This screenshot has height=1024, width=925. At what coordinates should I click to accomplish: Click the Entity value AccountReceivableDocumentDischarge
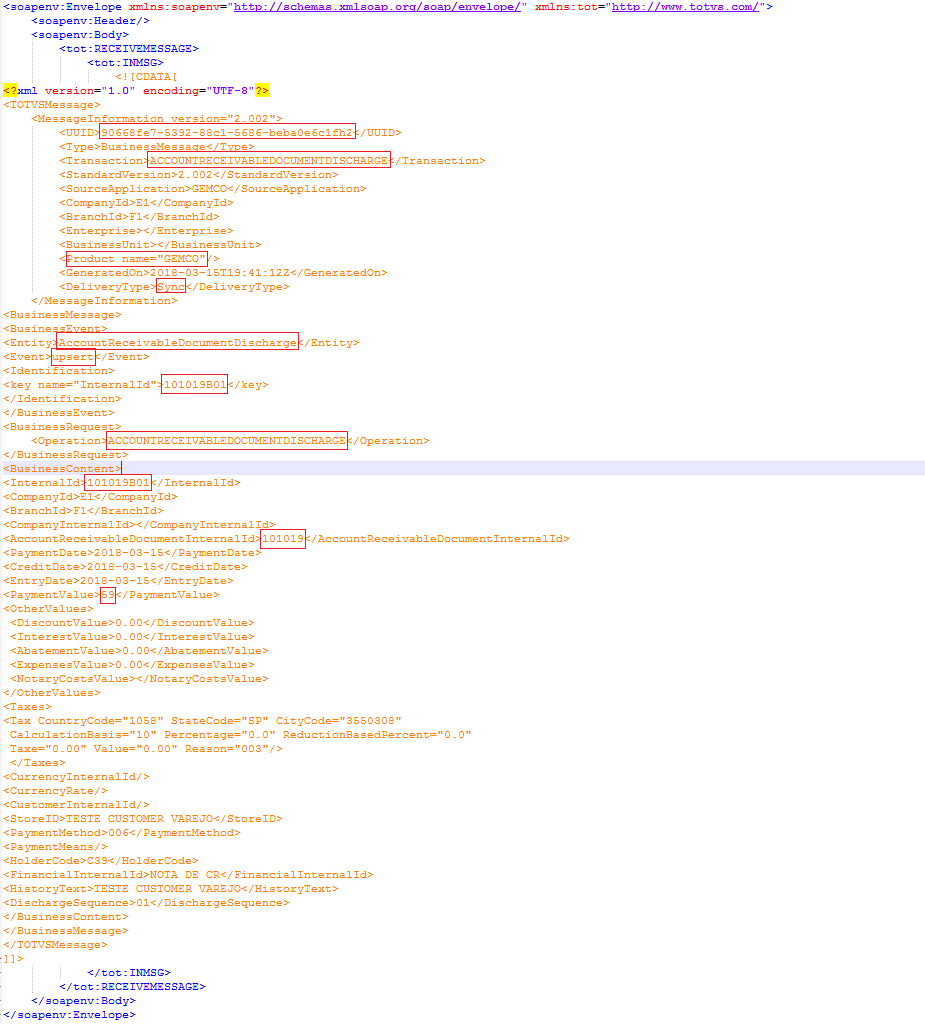[178, 343]
